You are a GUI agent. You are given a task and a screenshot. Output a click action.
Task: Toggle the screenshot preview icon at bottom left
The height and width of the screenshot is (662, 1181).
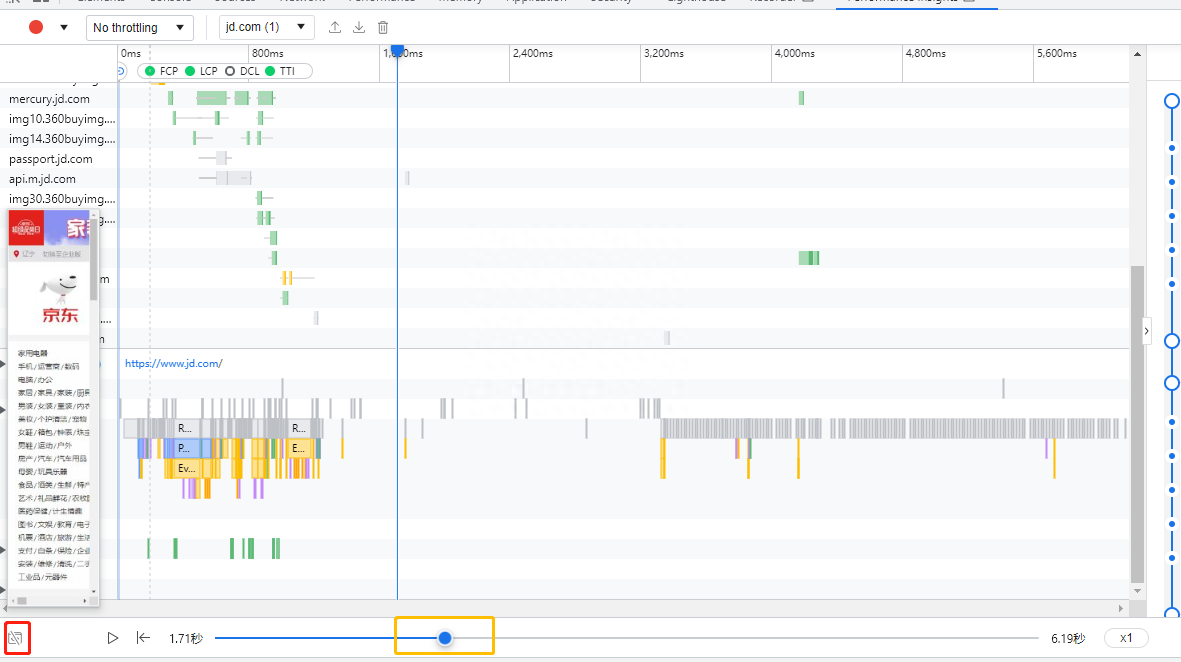tap(17, 637)
